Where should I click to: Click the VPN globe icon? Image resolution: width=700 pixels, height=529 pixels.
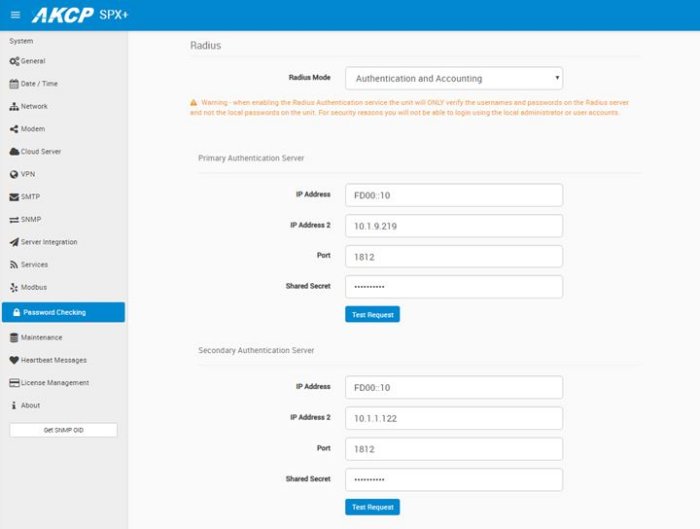point(13,174)
